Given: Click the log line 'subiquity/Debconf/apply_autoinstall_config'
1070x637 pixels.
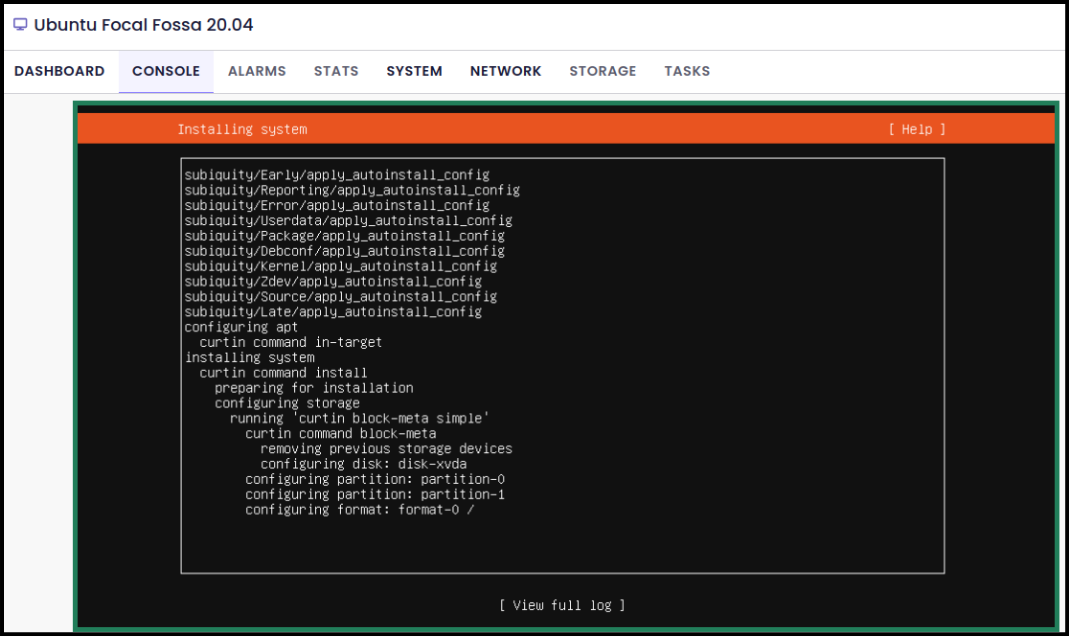Looking at the screenshot, I should [x=345, y=251].
